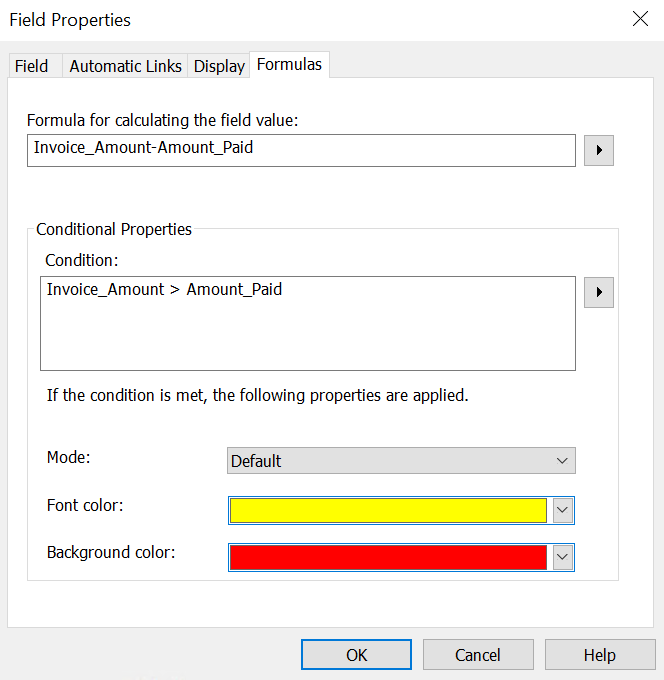Click the yellow Font color swatch
Viewport: 664px width, 680px height.
pos(388,510)
